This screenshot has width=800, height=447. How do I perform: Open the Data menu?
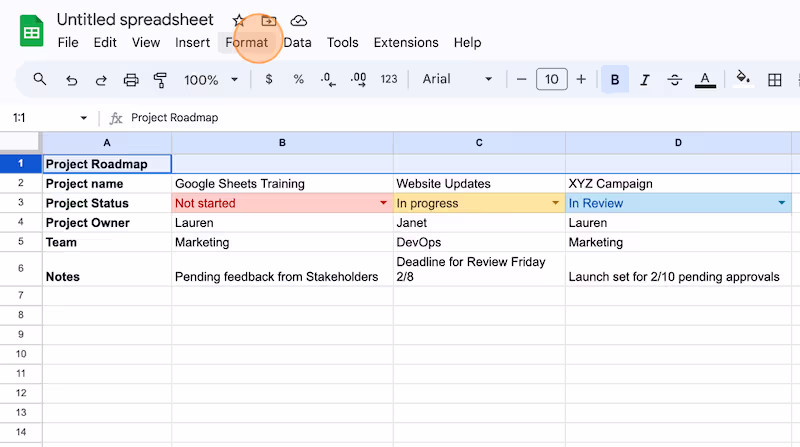tap(297, 42)
